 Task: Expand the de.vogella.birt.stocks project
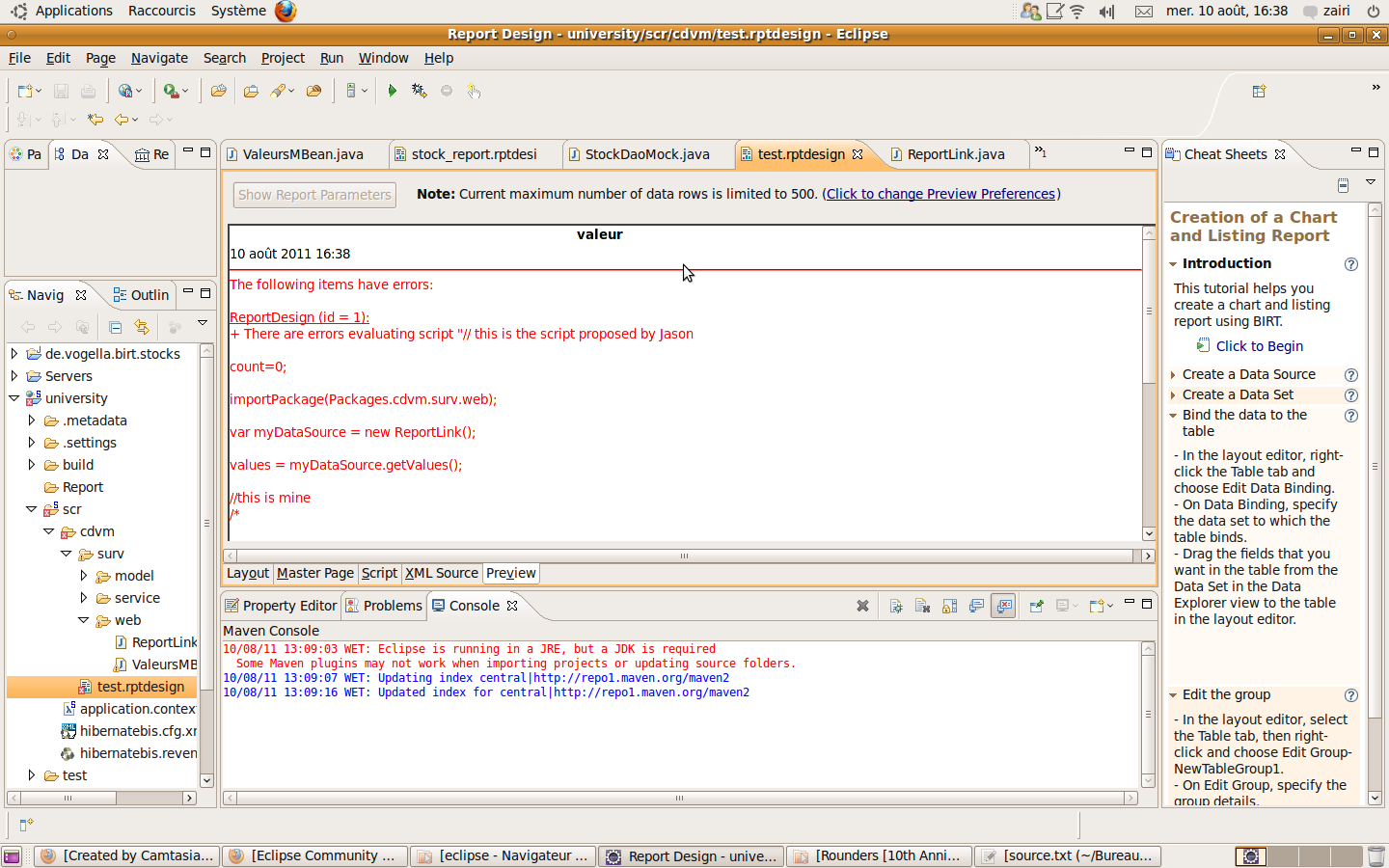coord(14,354)
